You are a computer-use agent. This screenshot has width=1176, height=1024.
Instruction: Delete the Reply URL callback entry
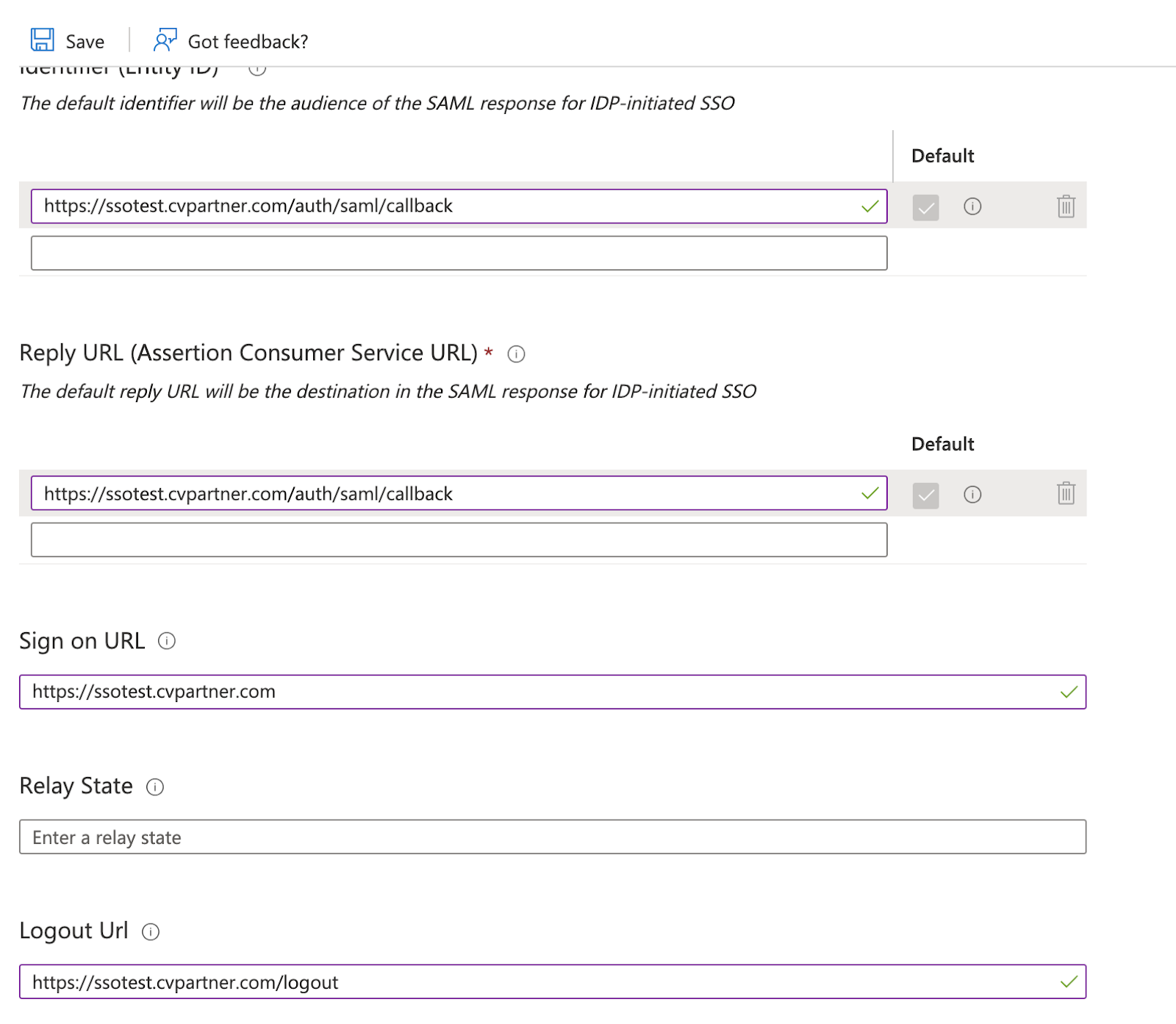pyautogui.click(x=1066, y=493)
